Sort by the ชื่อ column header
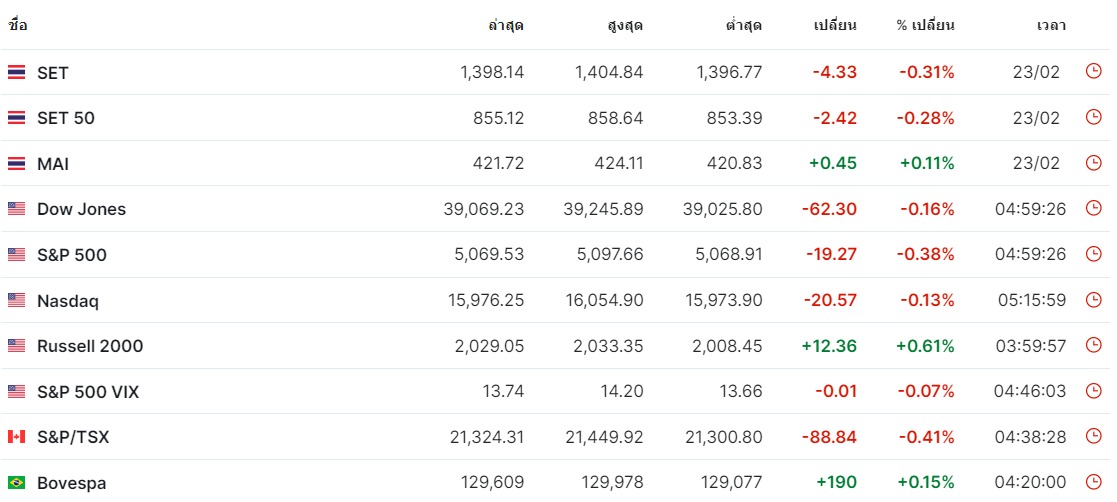Screen dimensions: 1117x502 point(18,26)
